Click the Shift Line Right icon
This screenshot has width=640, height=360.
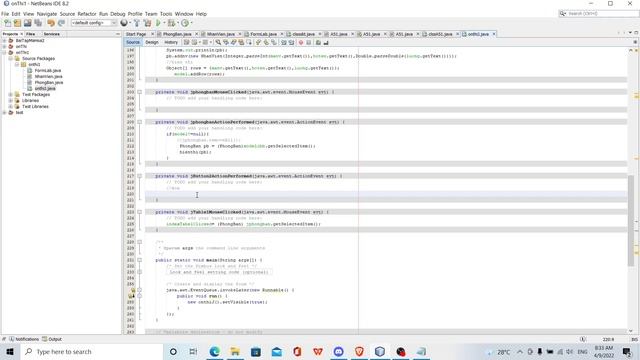[x=292, y=42]
